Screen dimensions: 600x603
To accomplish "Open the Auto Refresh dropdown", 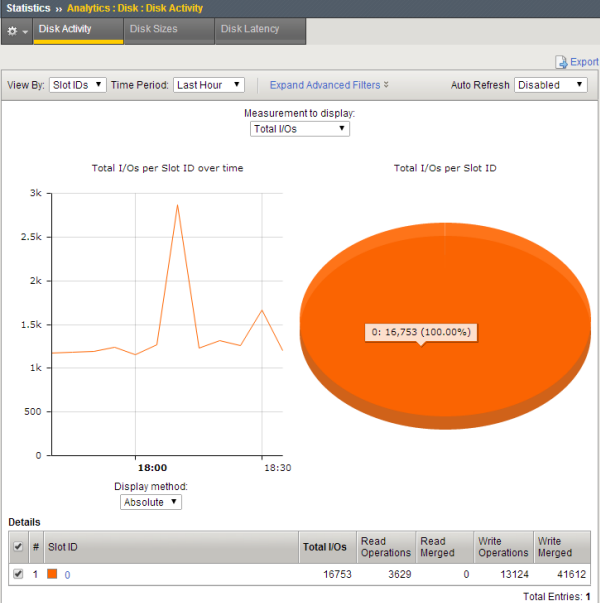I will tap(551, 85).
